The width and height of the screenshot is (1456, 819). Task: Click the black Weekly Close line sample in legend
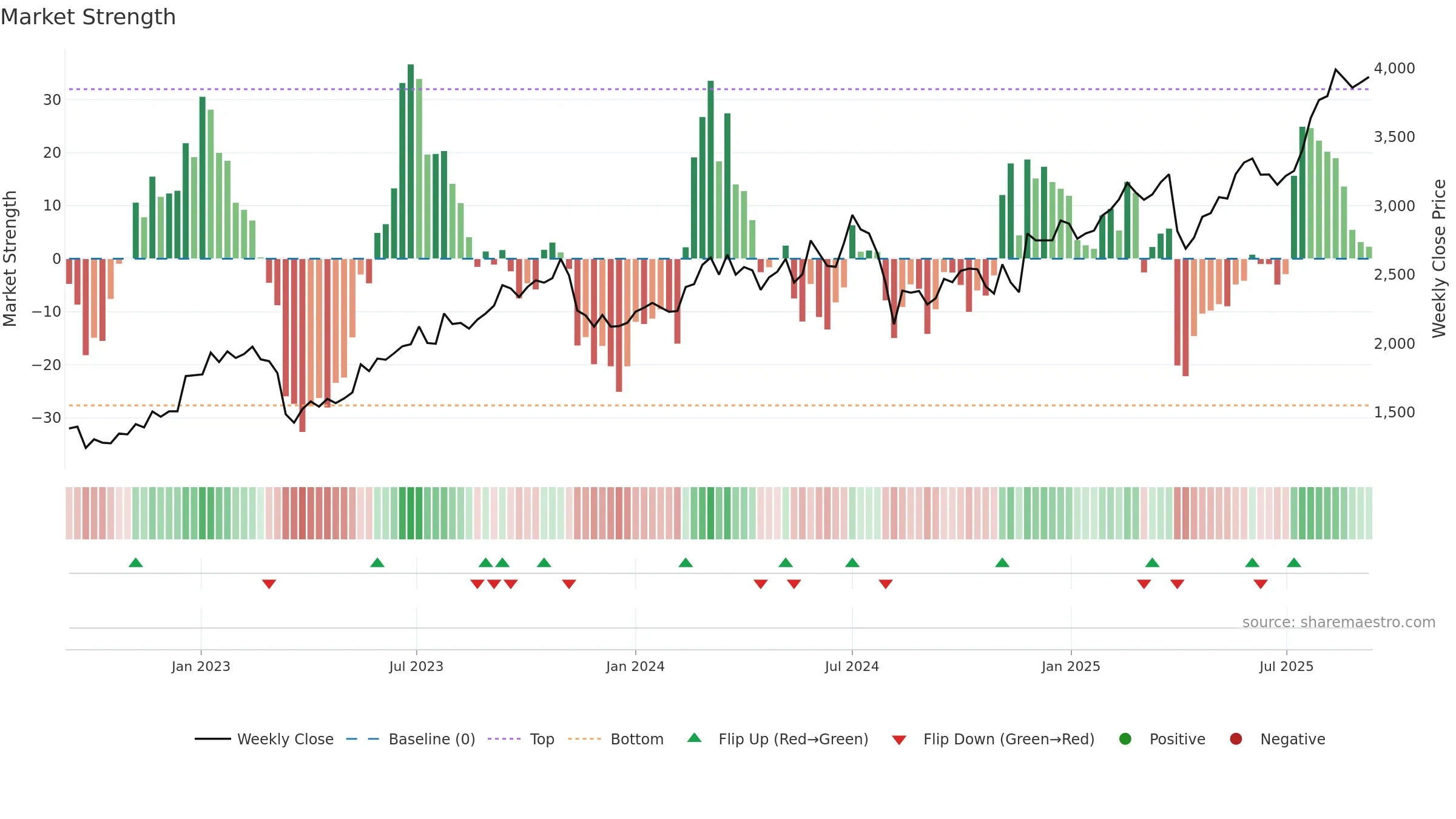coord(213,739)
